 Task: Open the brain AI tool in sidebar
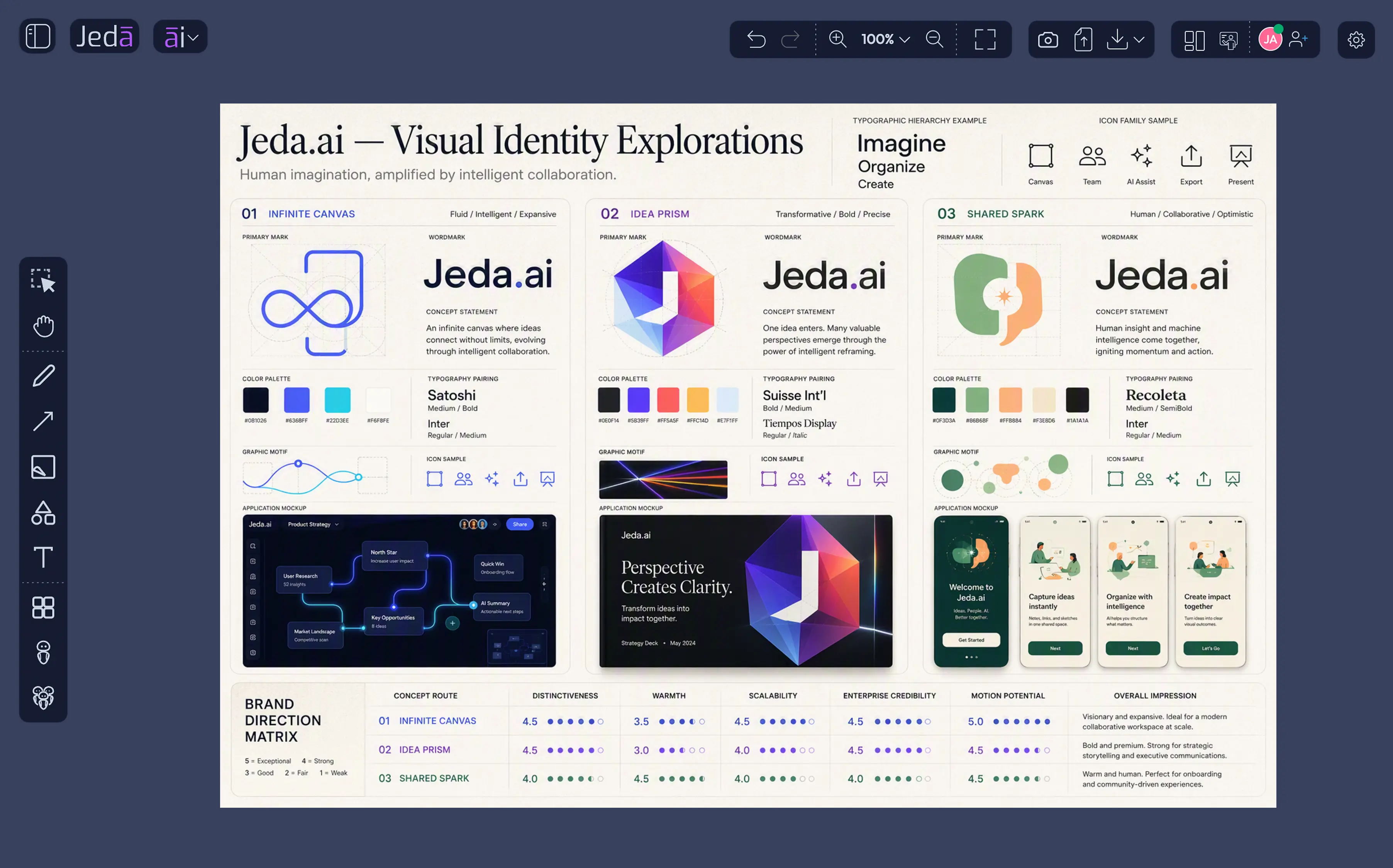(43, 697)
